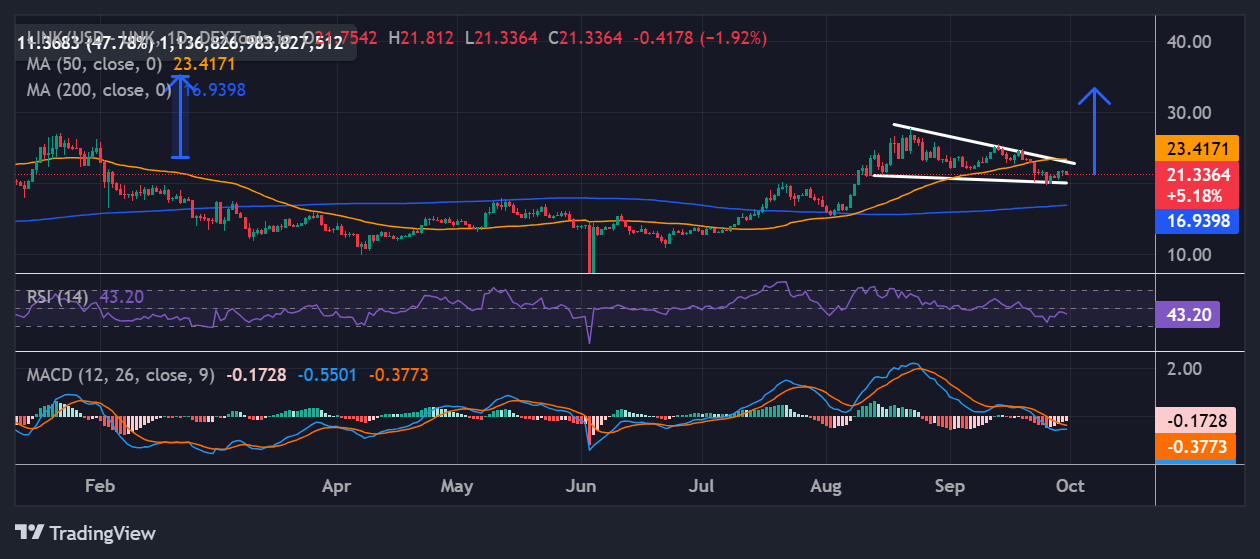Click the LINK/USD symbol title
The height and width of the screenshot is (559, 1260).
[x=60, y=38]
